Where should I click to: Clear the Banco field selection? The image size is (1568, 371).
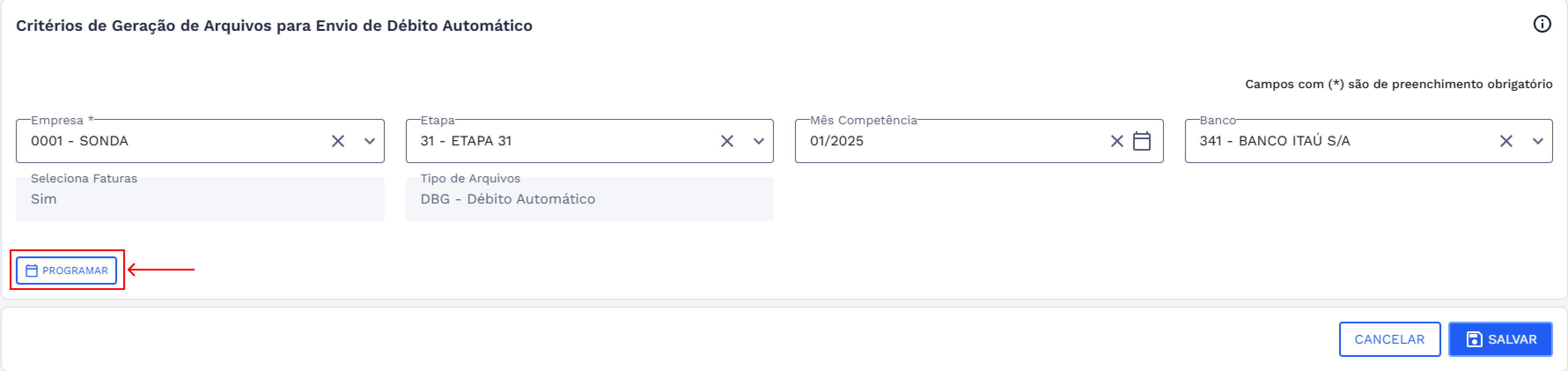(1506, 141)
